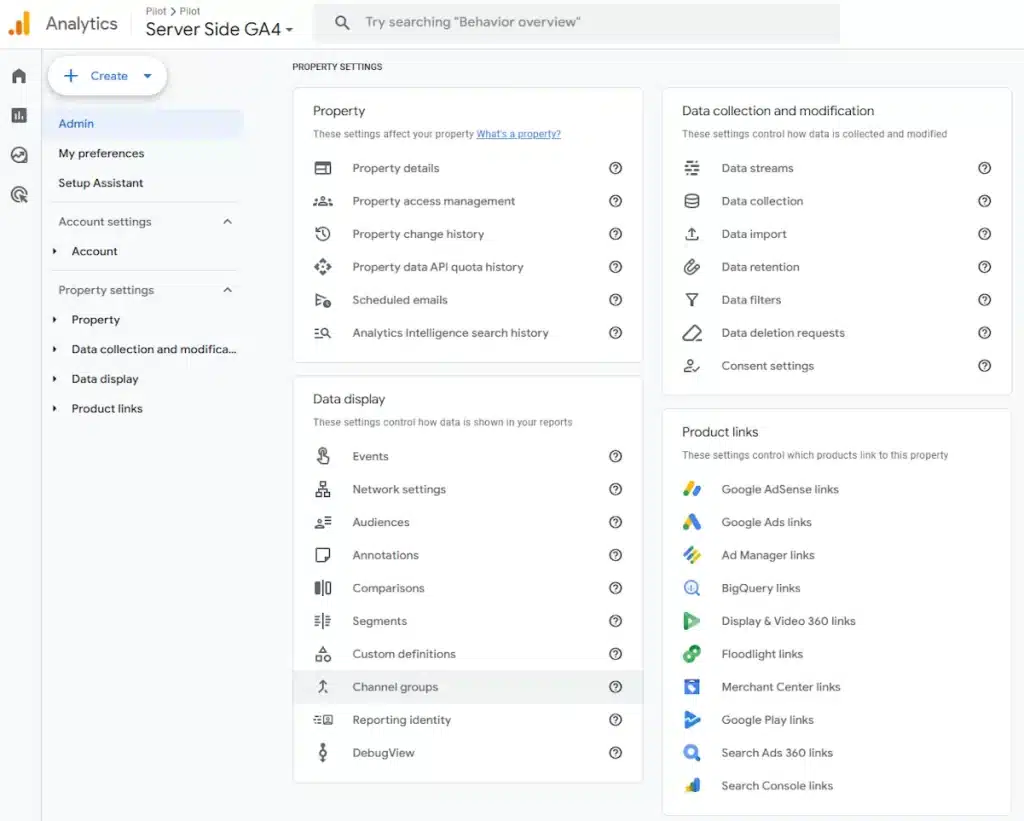Click the Explore icon in the sidebar
The height and width of the screenshot is (821, 1024).
point(18,155)
